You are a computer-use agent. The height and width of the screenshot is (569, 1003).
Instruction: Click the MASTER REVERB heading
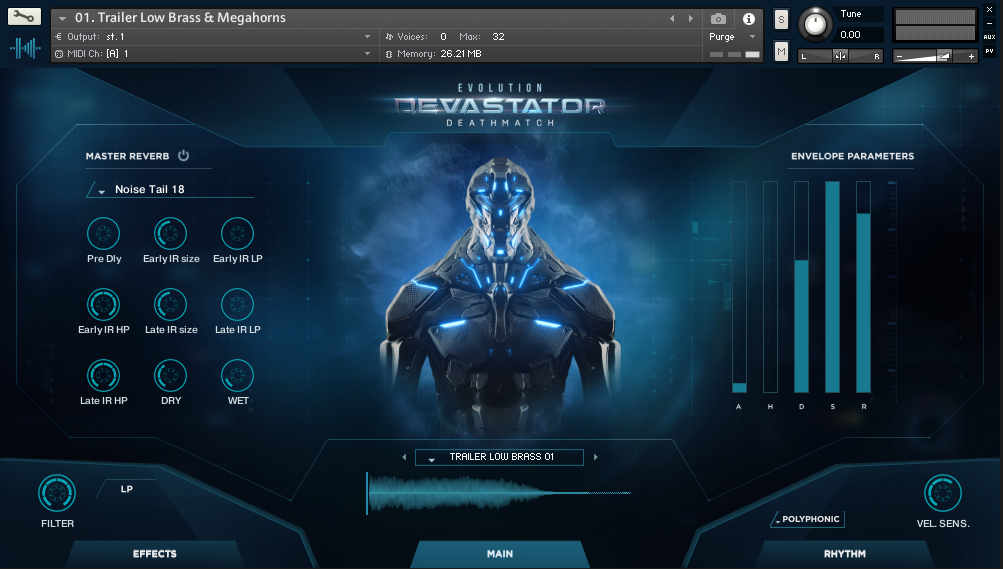127,156
